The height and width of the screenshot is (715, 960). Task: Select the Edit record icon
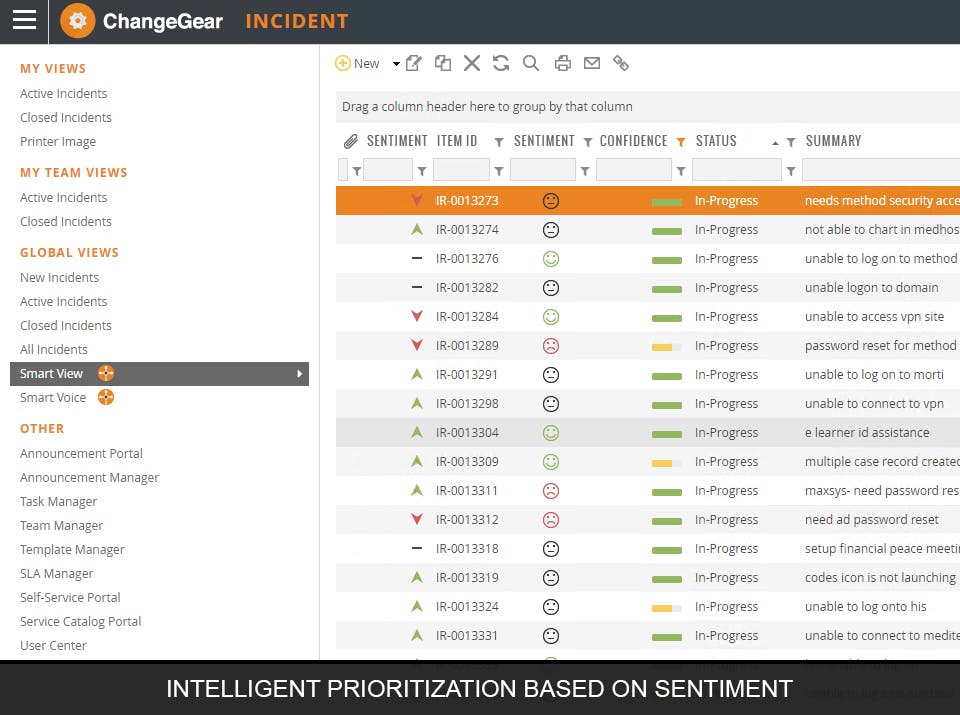[x=413, y=63]
